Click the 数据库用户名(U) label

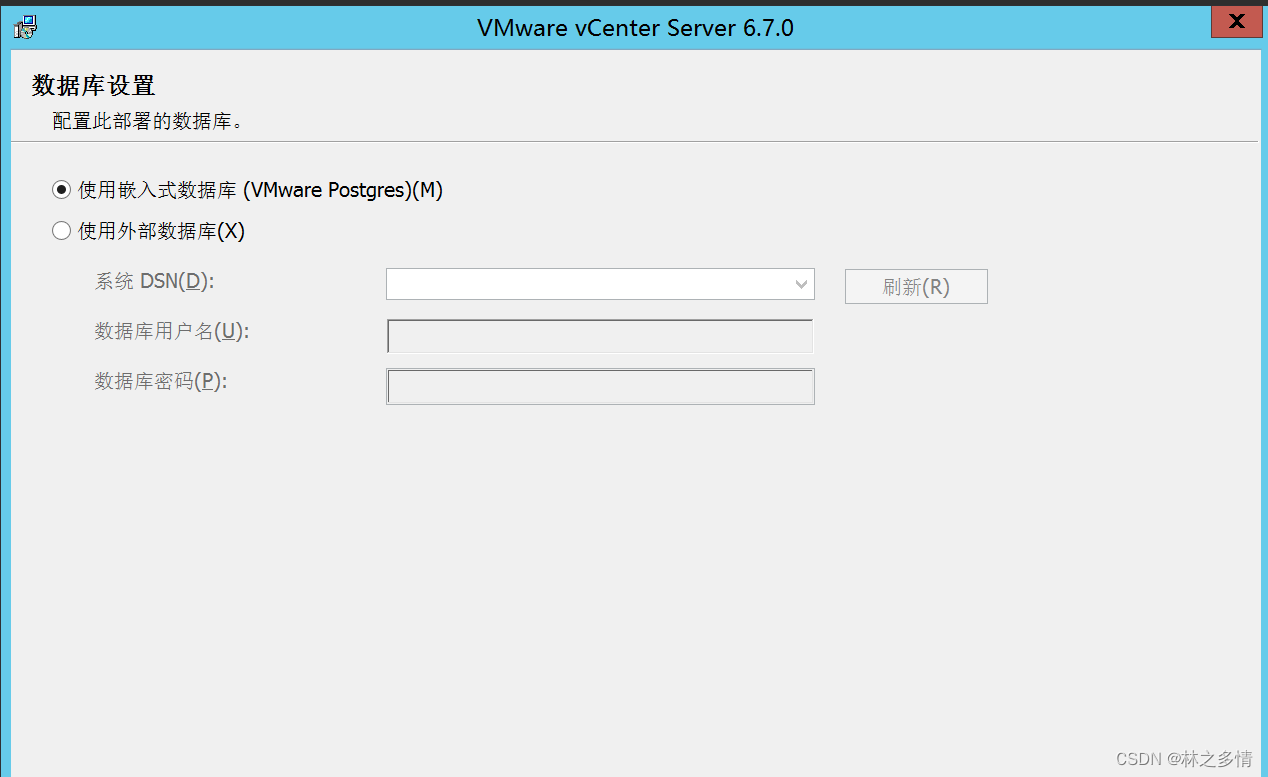[172, 331]
